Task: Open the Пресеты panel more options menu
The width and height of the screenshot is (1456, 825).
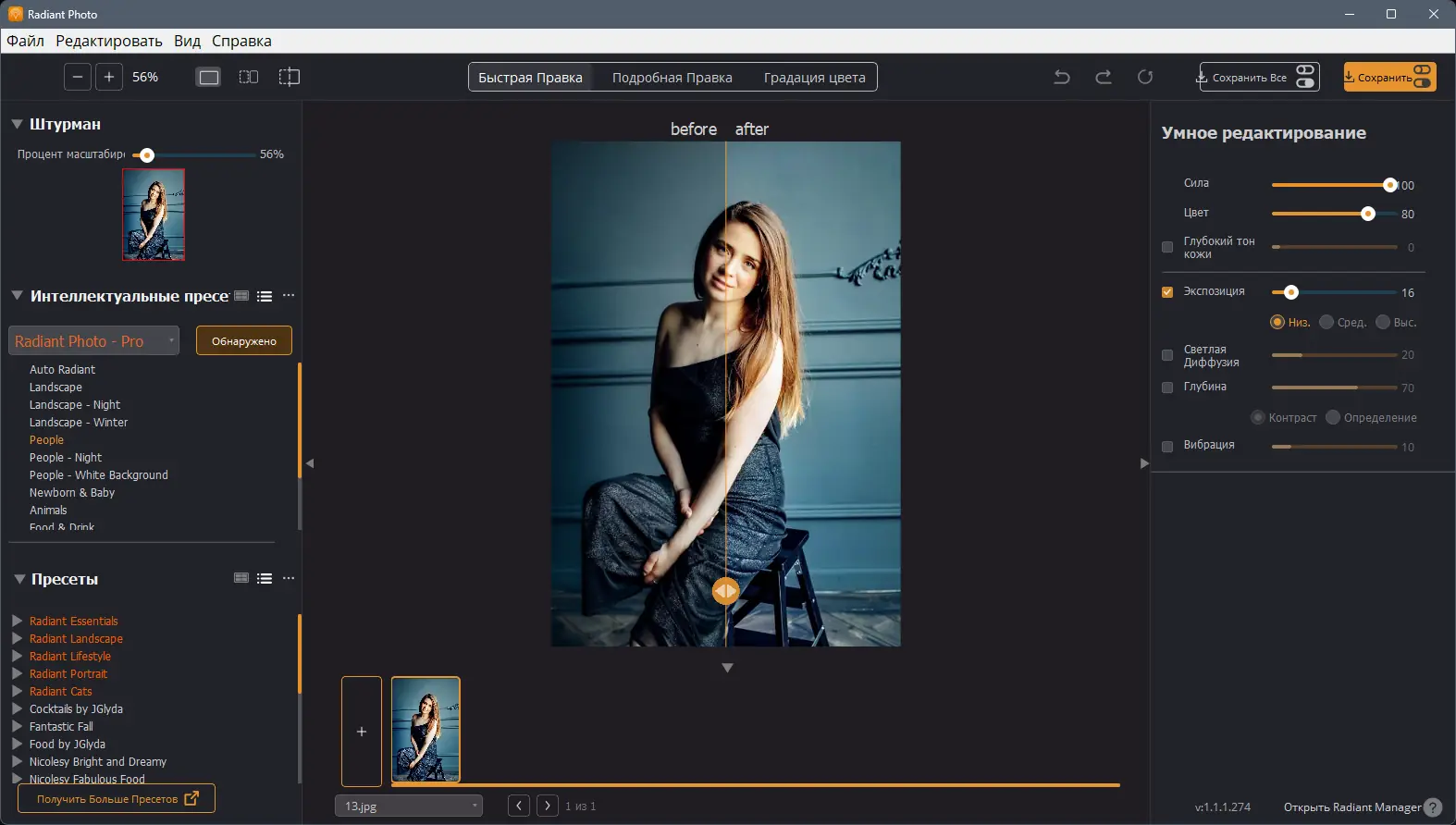Action: click(289, 578)
